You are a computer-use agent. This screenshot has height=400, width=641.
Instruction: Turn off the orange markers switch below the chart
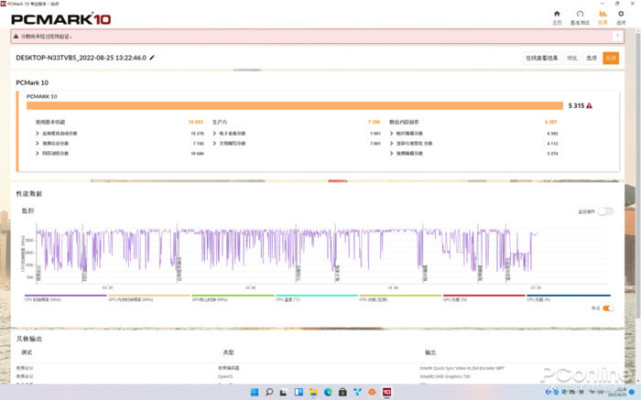click(x=607, y=308)
